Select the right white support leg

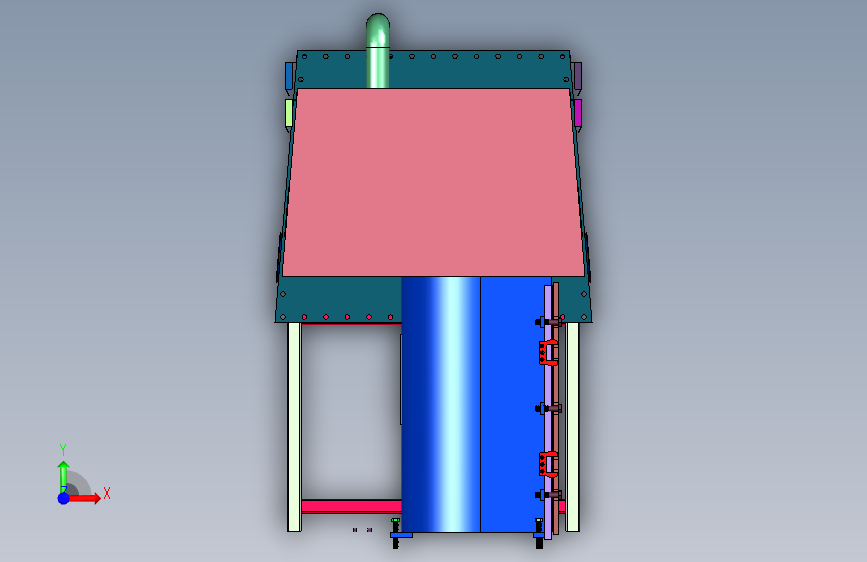(573, 427)
